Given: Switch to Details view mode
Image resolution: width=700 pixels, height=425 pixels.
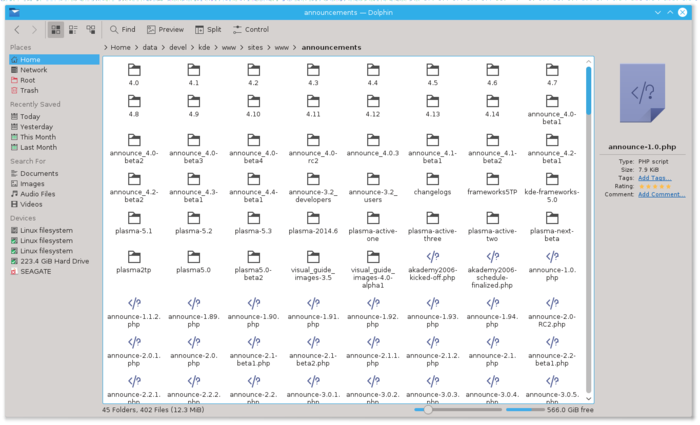Looking at the screenshot, I should click(x=91, y=29).
